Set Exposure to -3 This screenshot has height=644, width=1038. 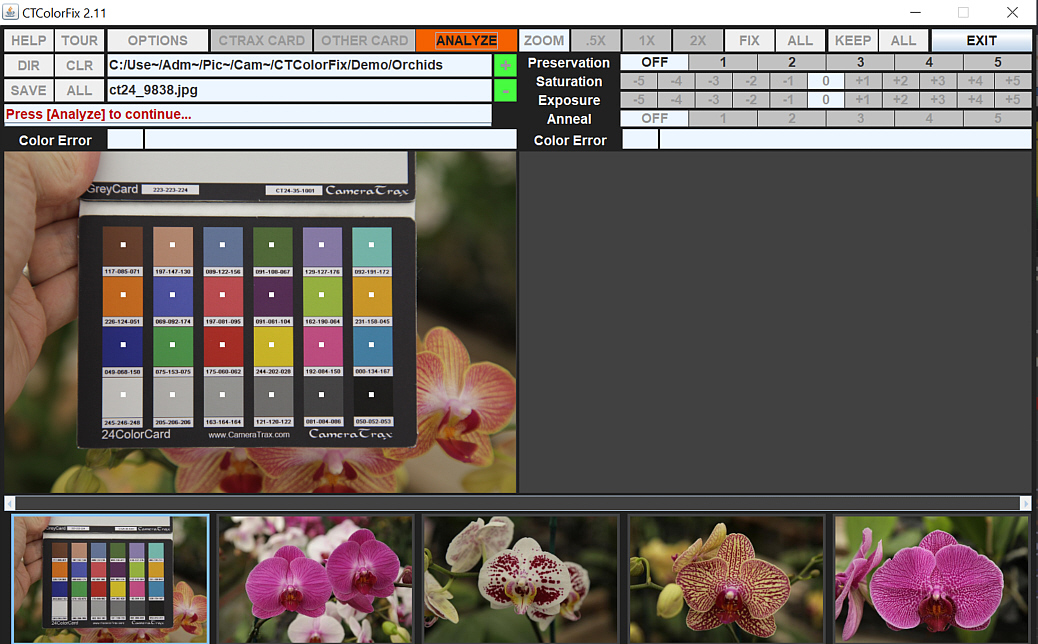coord(713,100)
